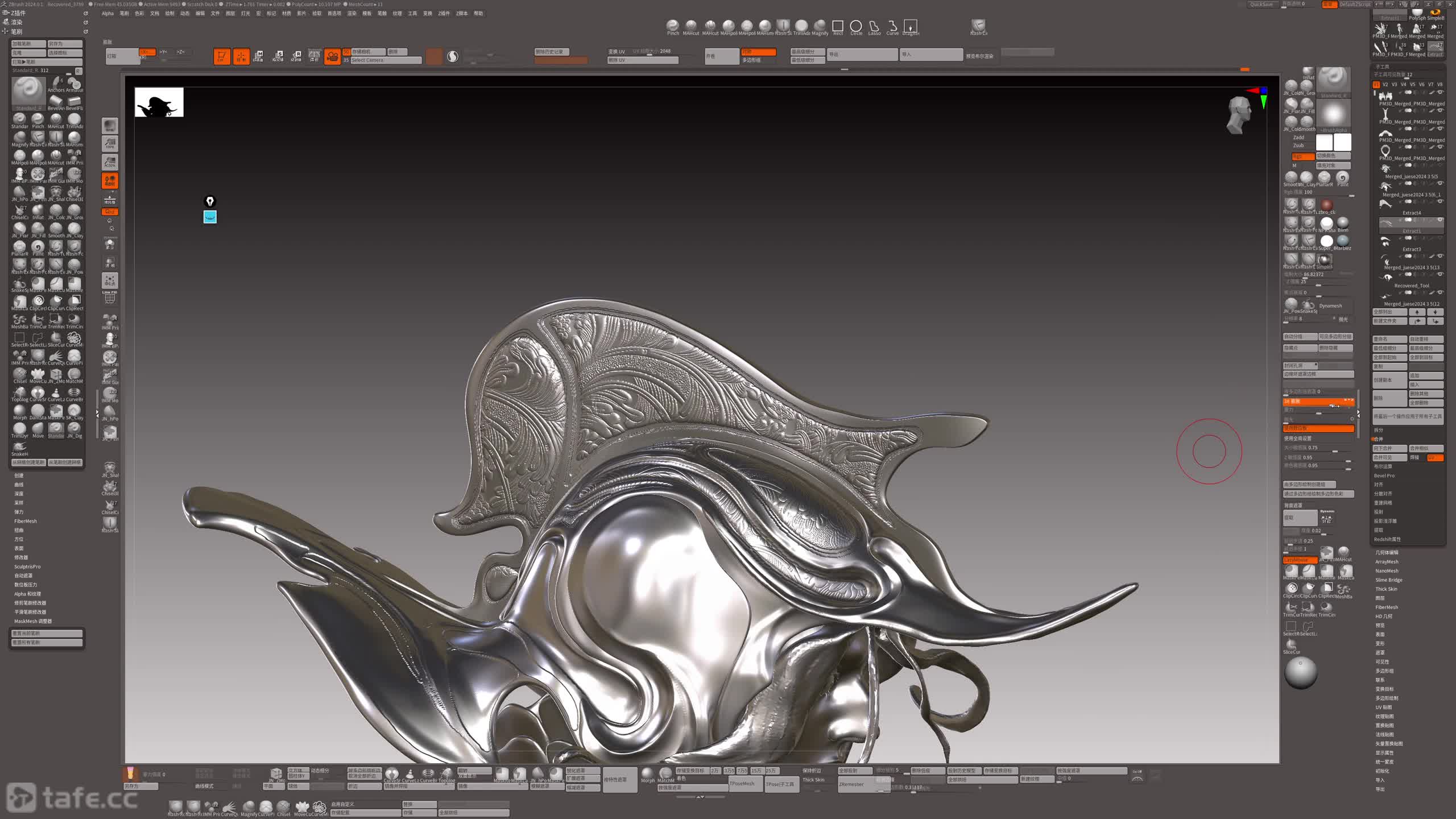This screenshot has height=819, width=1456.
Task: Toggle >Z< symmetry
Action: pos(181,52)
